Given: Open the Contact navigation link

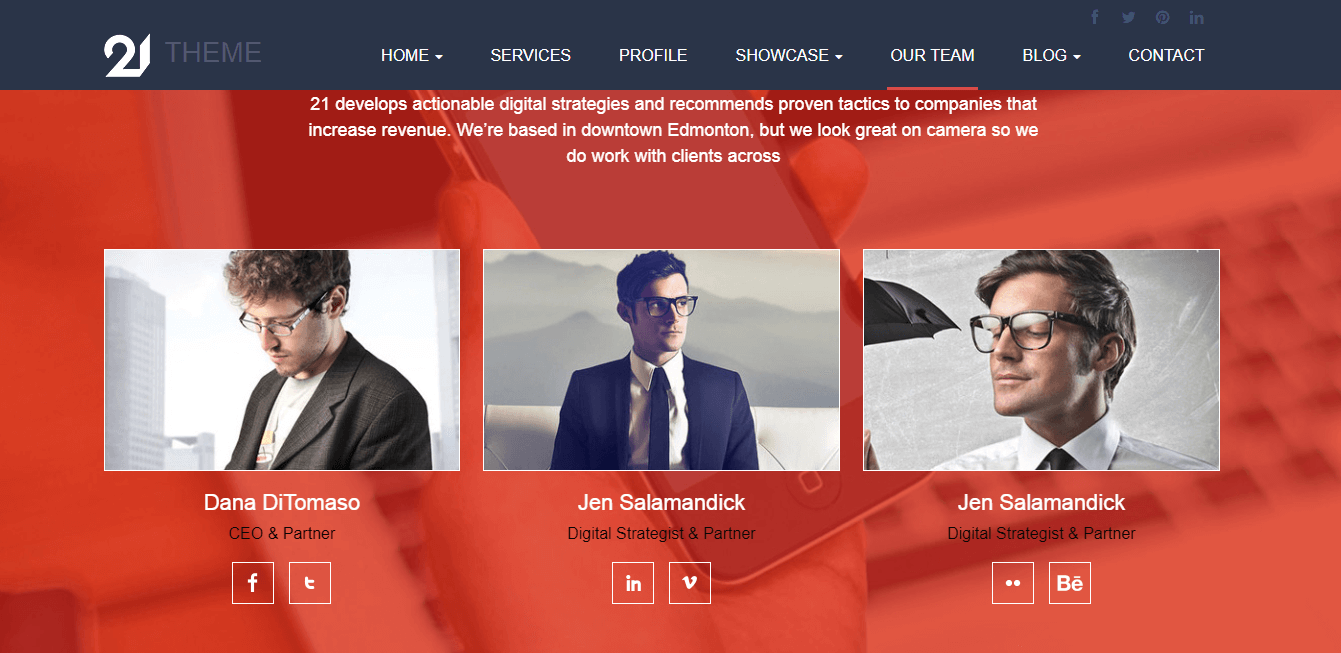Looking at the screenshot, I should [x=1166, y=56].
